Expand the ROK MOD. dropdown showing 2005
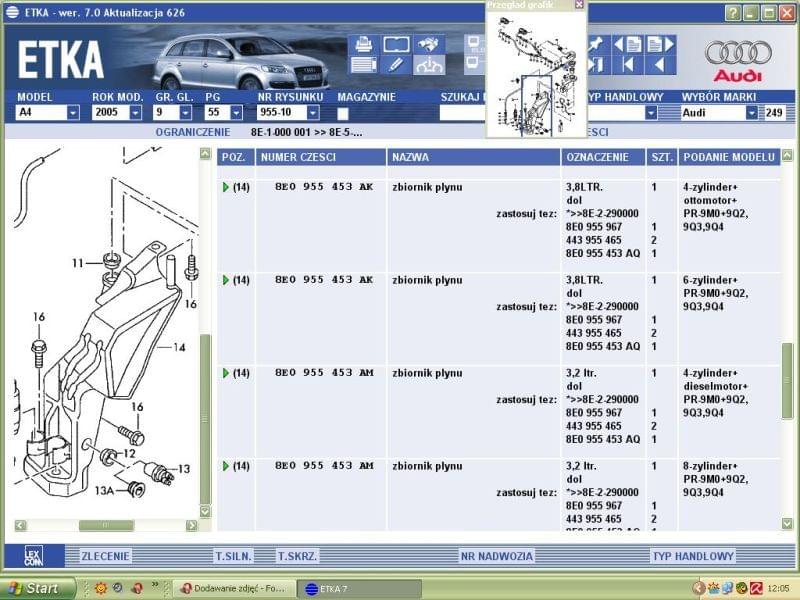The height and width of the screenshot is (600, 800). click(x=142, y=113)
